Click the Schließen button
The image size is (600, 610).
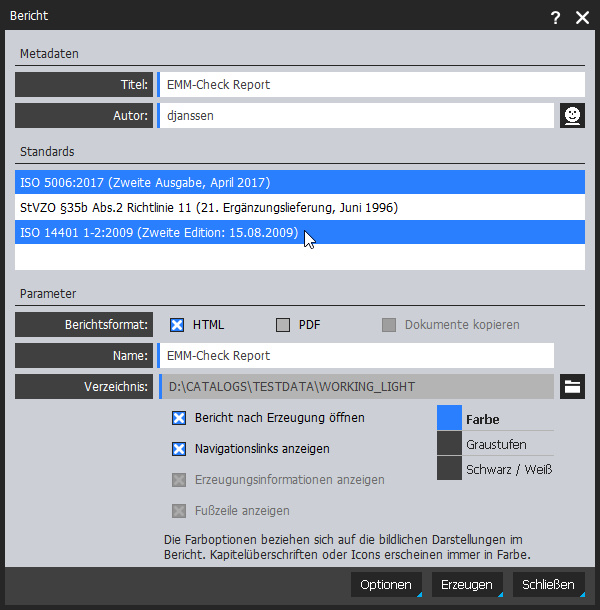(x=549, y=584)
